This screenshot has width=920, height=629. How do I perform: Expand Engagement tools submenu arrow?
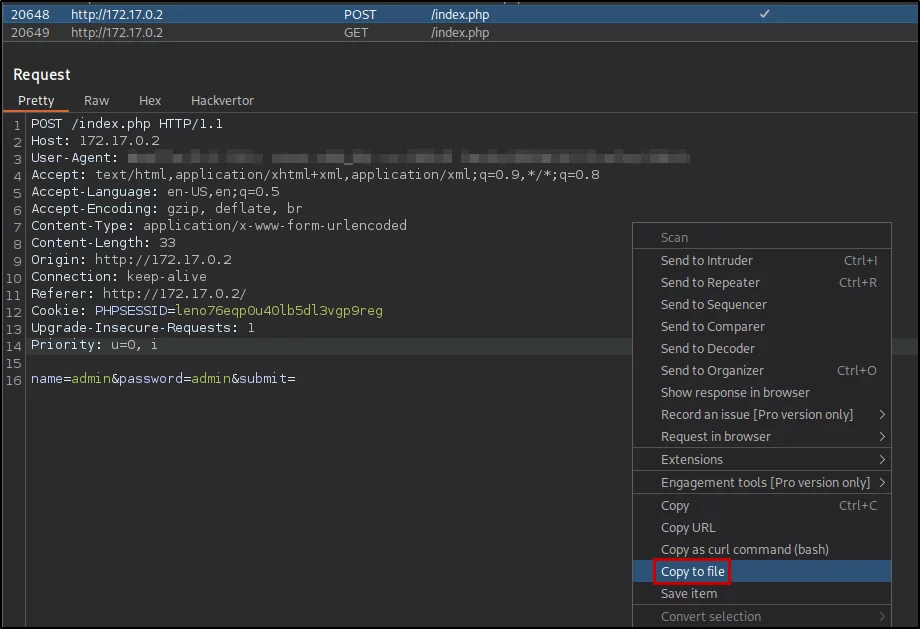click(x=882, y=482)
